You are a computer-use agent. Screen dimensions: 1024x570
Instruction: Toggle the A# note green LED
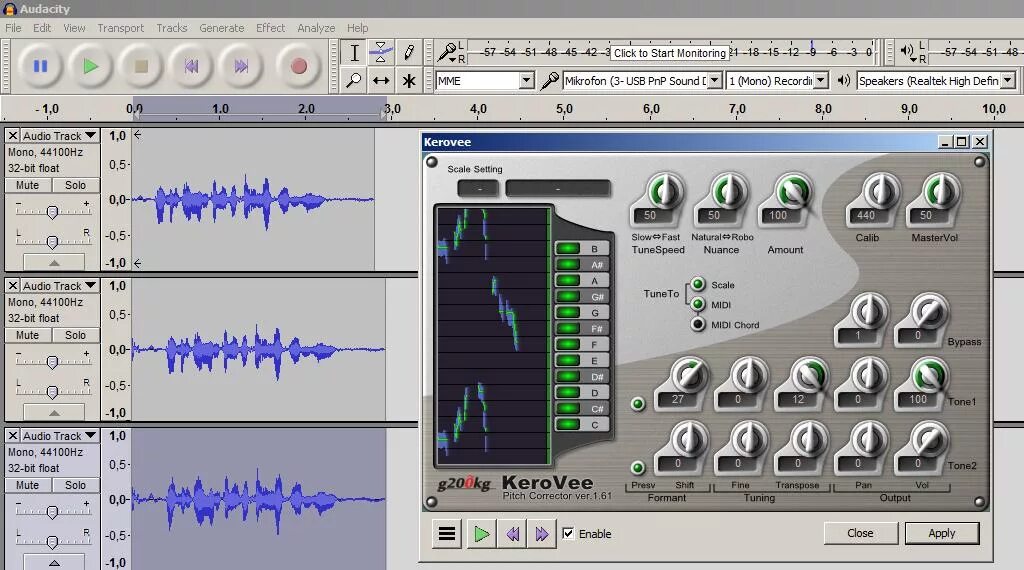click(x=568, y=264)
